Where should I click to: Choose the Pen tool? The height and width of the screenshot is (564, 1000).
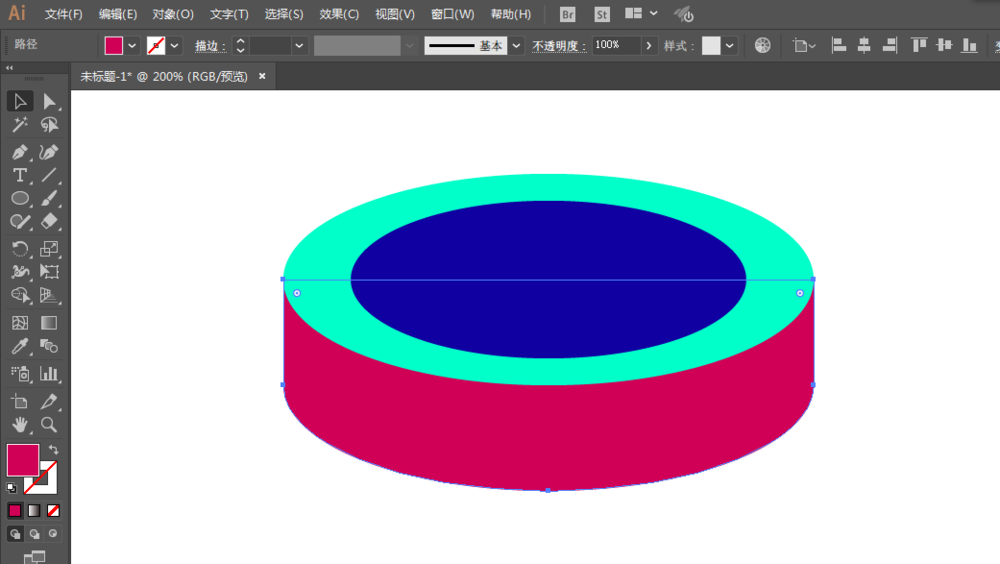coord(20,152)
